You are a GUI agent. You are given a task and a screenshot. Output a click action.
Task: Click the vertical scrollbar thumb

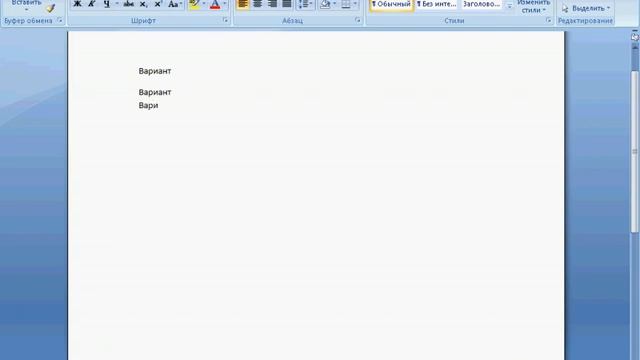(x=635, y=151)
